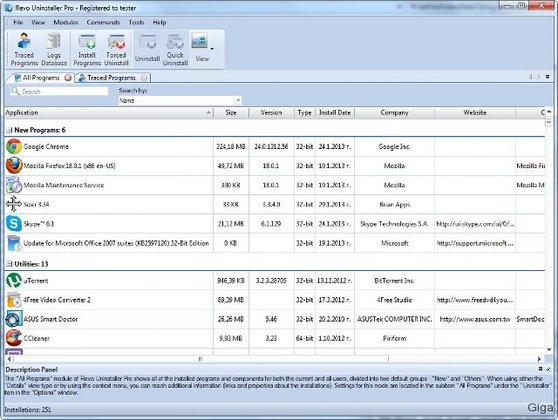Open the View button dropdown arrow
The height and width of the screenshot is (420, 558).
click(x=212, y=49)
